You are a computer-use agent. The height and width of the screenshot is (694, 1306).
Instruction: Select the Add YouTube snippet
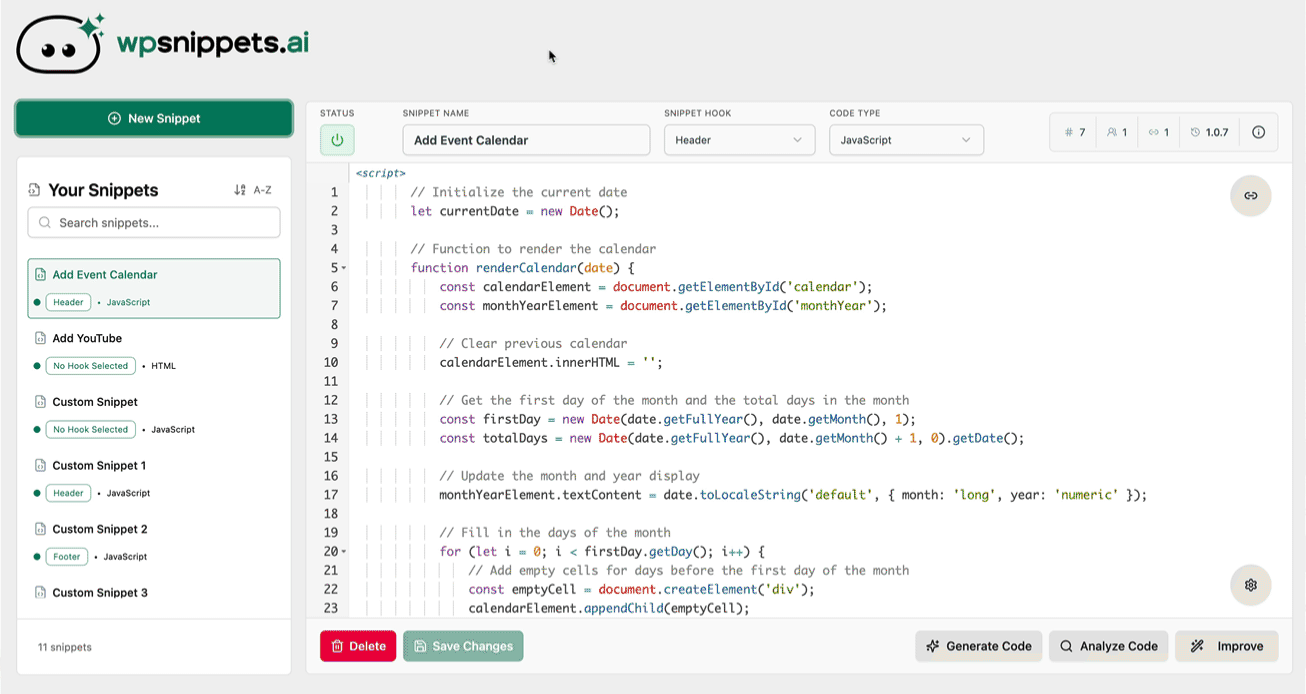(x=154, y=351)
